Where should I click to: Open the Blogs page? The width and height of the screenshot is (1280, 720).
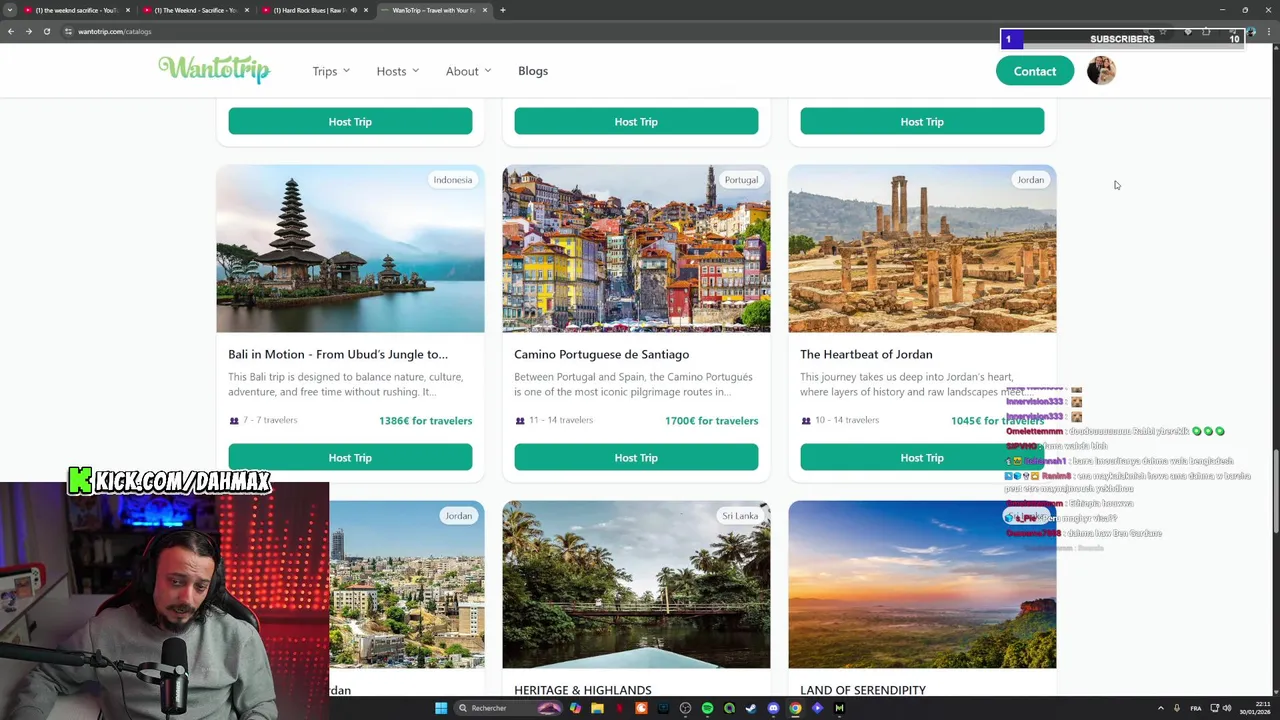533,71
